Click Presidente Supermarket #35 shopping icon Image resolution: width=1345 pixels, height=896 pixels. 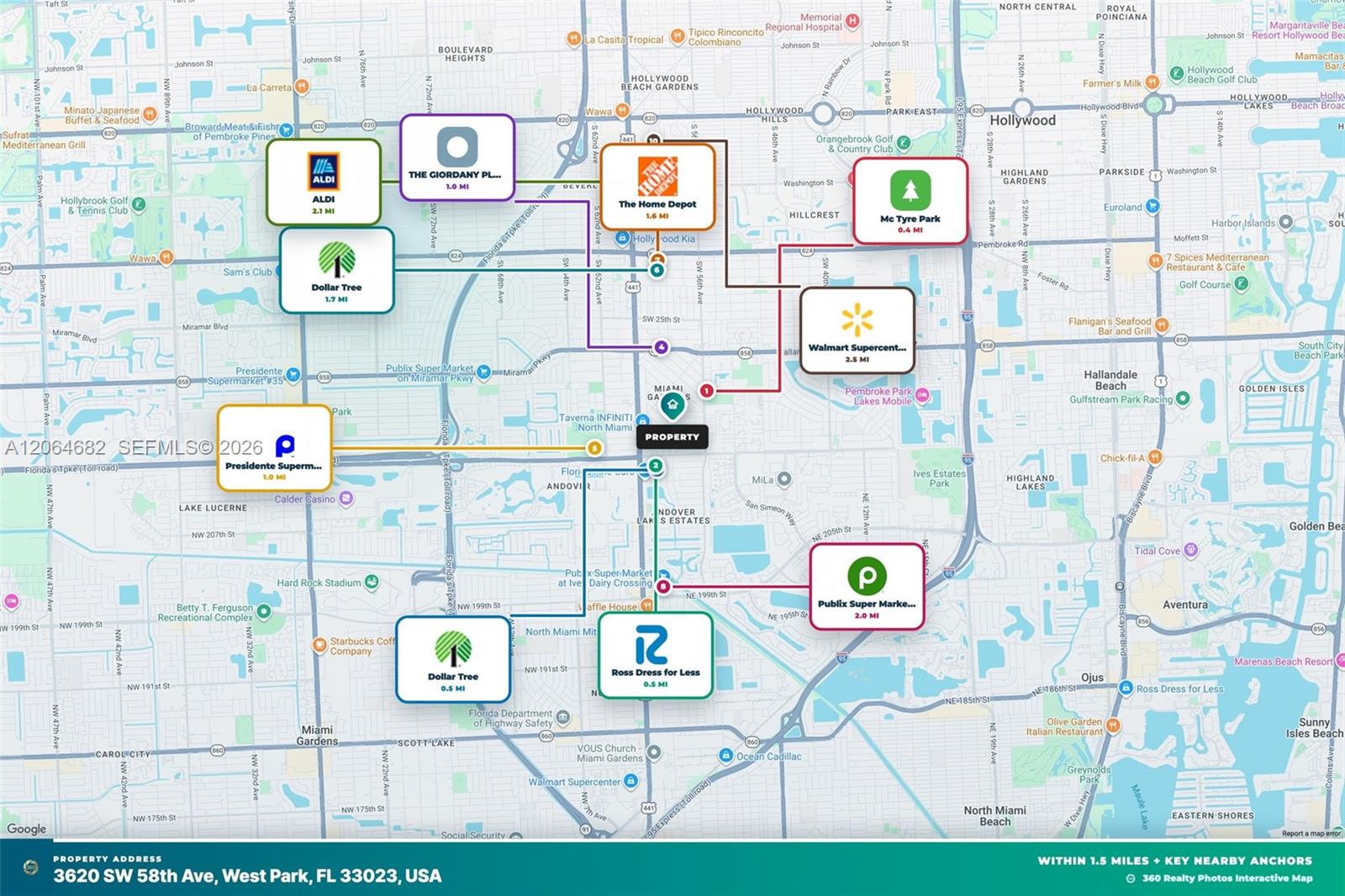pos(293,375)
